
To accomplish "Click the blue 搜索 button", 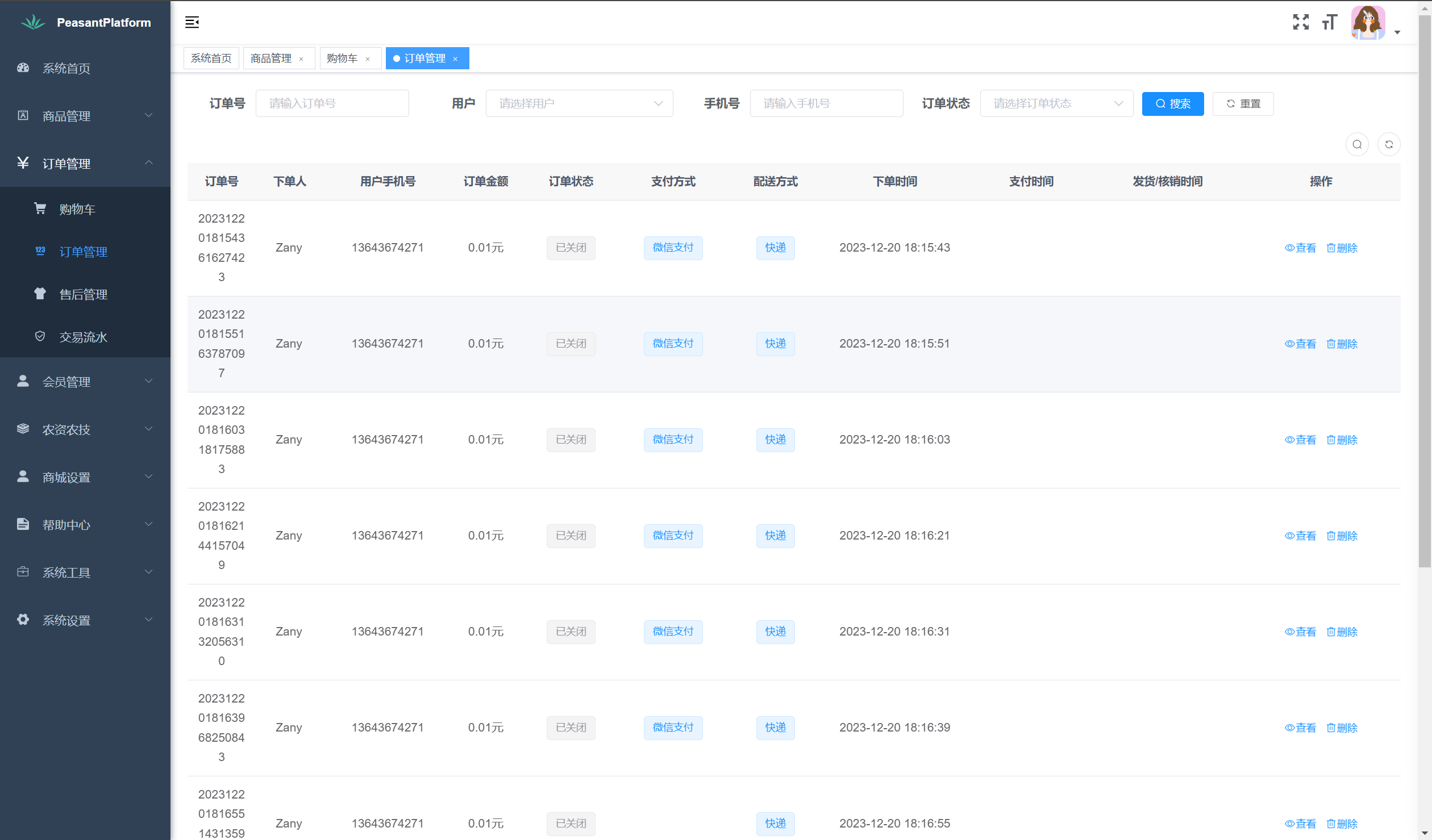I will (x=1173, y=104).
